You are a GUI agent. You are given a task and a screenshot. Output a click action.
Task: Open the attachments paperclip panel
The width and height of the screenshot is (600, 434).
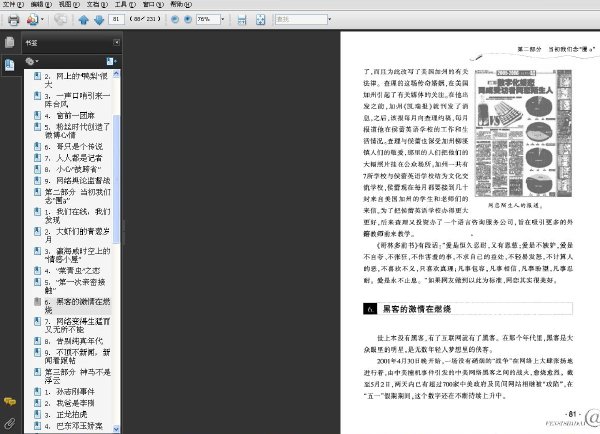point(10,423)
